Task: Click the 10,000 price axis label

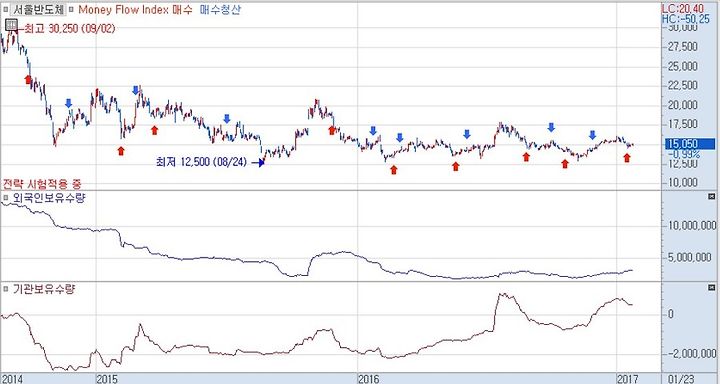Action: click(x=683, y=182)
